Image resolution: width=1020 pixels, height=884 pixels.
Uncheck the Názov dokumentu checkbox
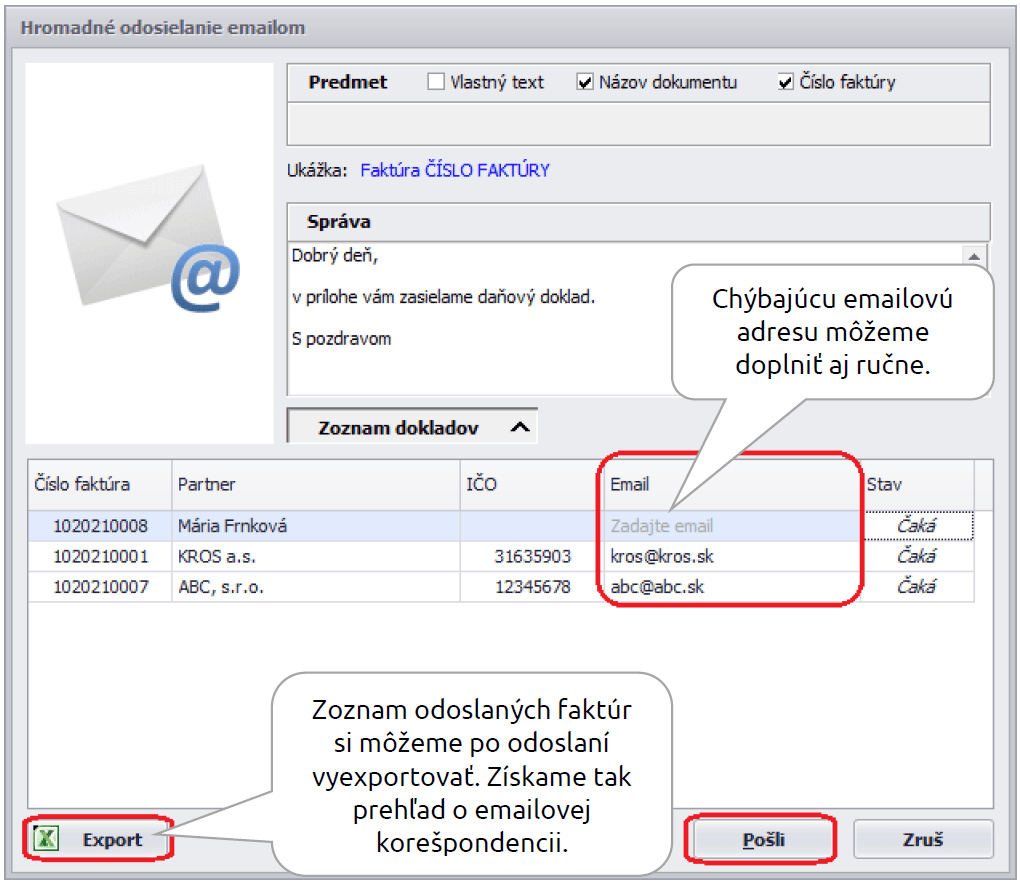586,83
